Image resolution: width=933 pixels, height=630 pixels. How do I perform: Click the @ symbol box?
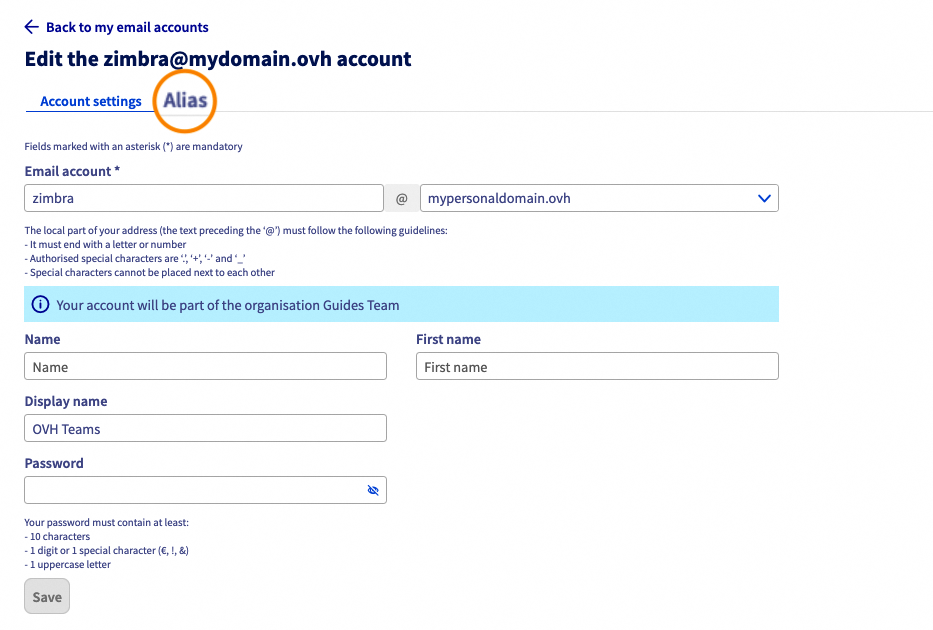(x=402, y=198)
